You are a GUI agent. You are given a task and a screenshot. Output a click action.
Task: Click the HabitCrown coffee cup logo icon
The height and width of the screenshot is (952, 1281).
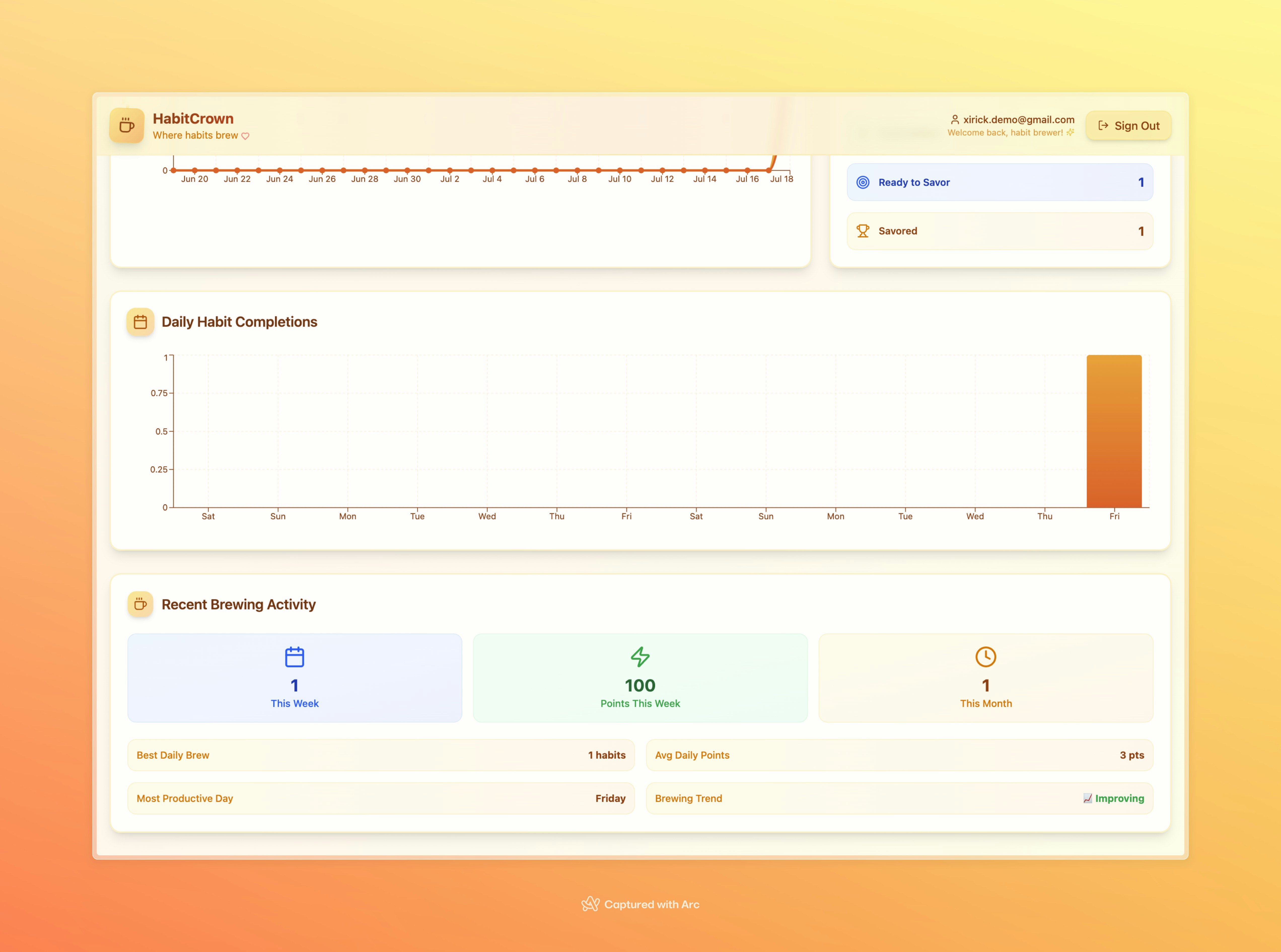click(127, 125)
